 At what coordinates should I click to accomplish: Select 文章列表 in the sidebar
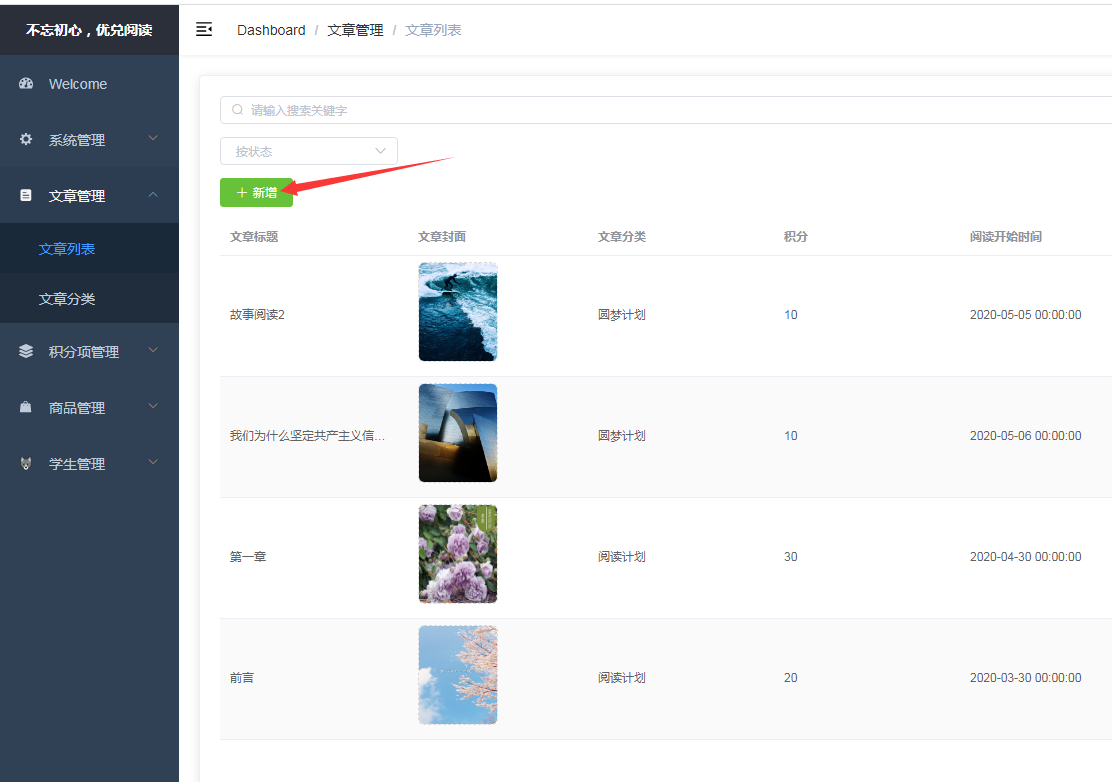(89, 249)
